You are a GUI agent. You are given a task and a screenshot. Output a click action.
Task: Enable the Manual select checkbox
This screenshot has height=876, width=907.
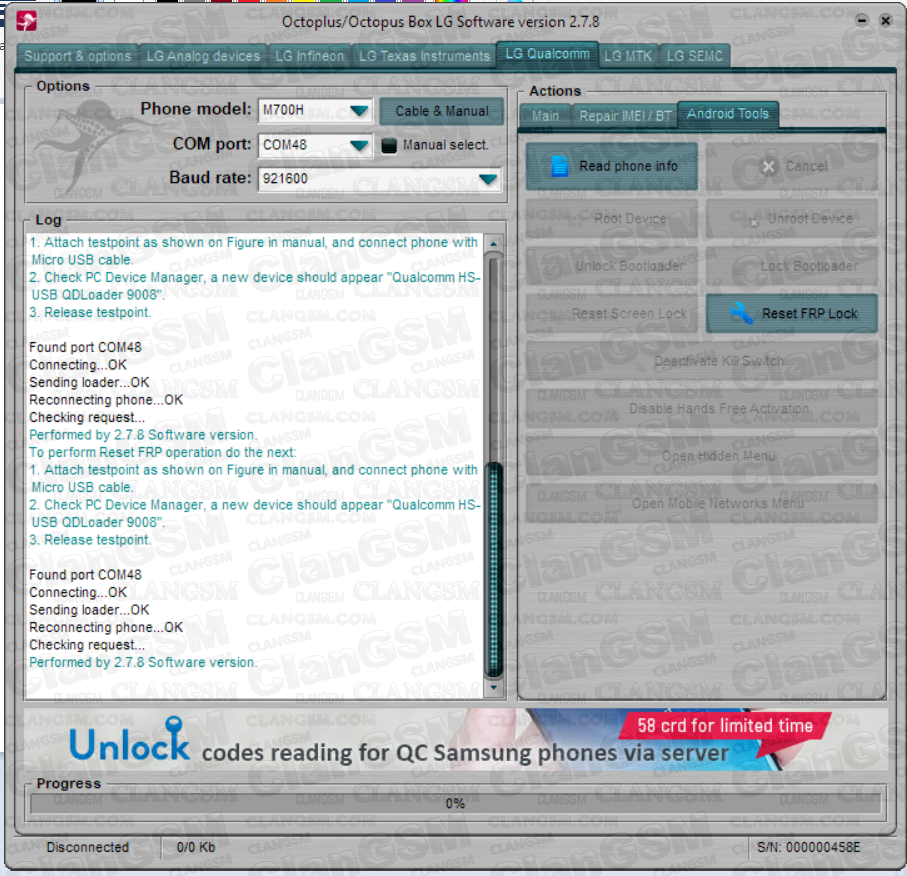point(389,145)
